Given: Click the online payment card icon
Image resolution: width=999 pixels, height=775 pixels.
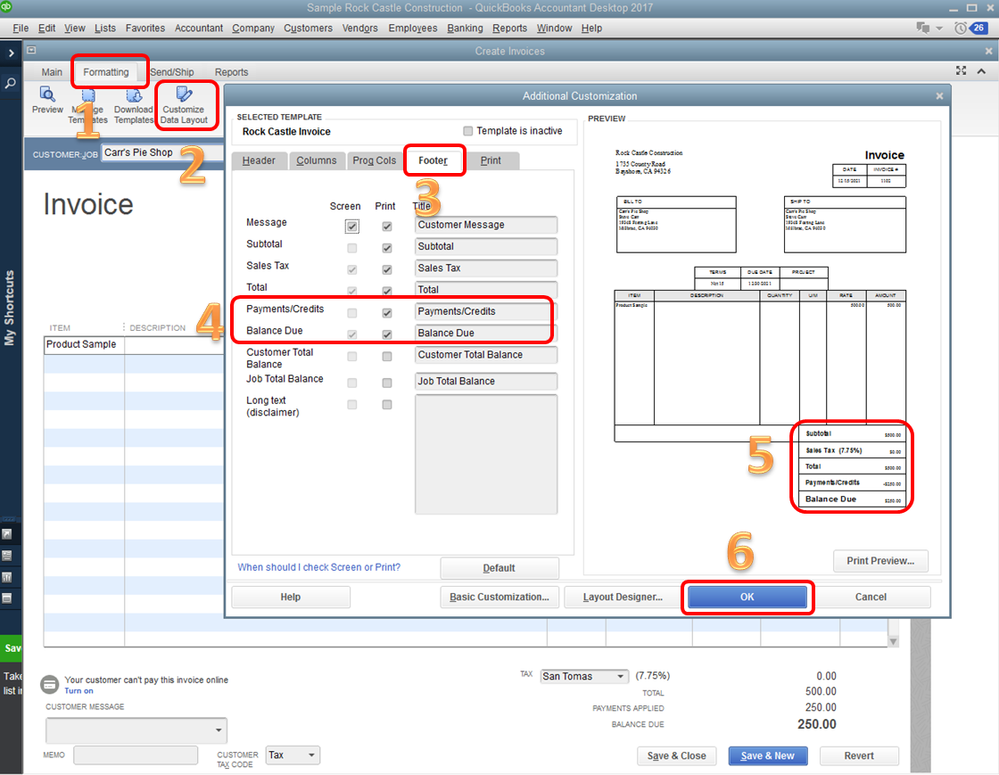Looking at the screenshot, I should tap(50, 684).
